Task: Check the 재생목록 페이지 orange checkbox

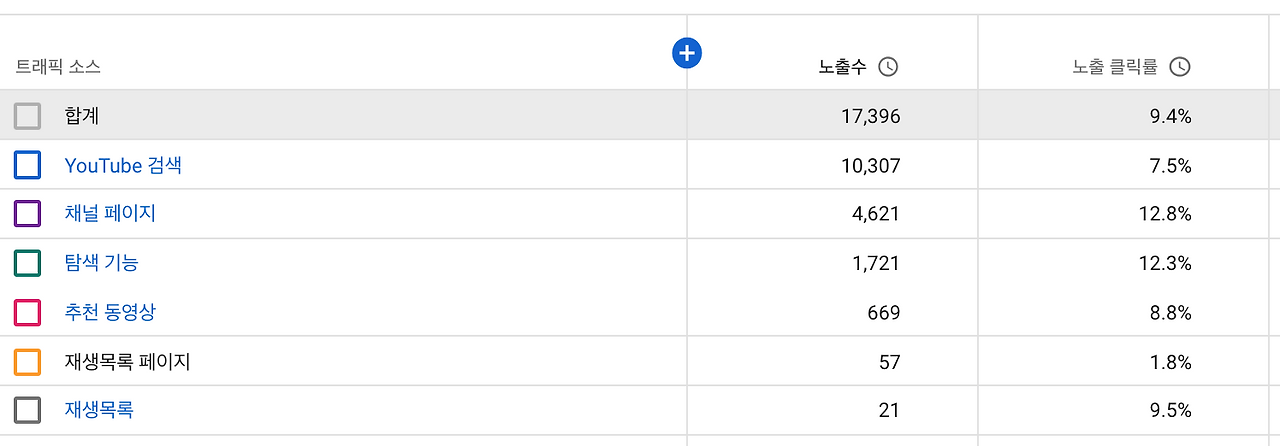Action: tap(28, 361)
